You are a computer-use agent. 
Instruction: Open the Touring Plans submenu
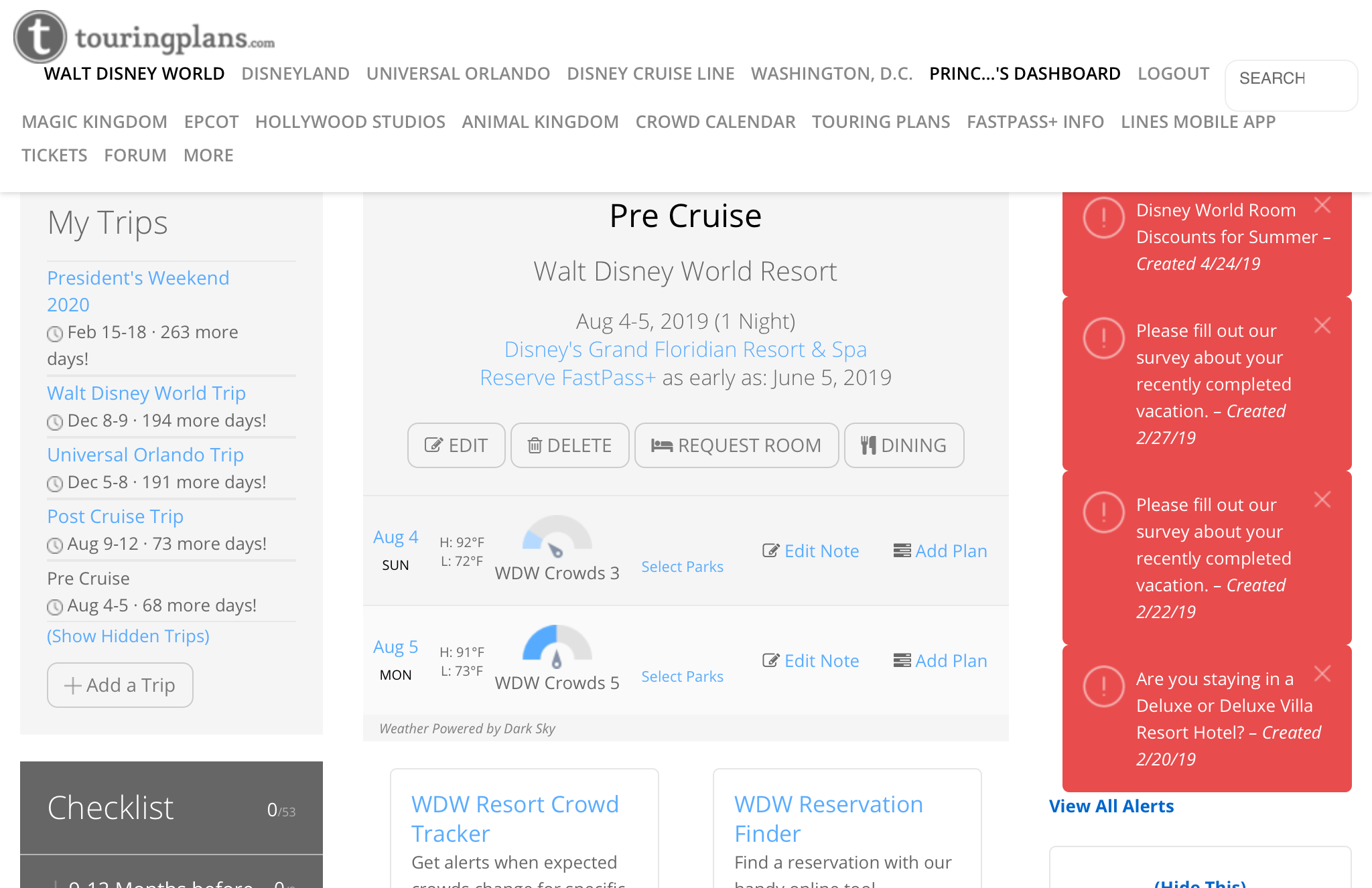[881, 122]
